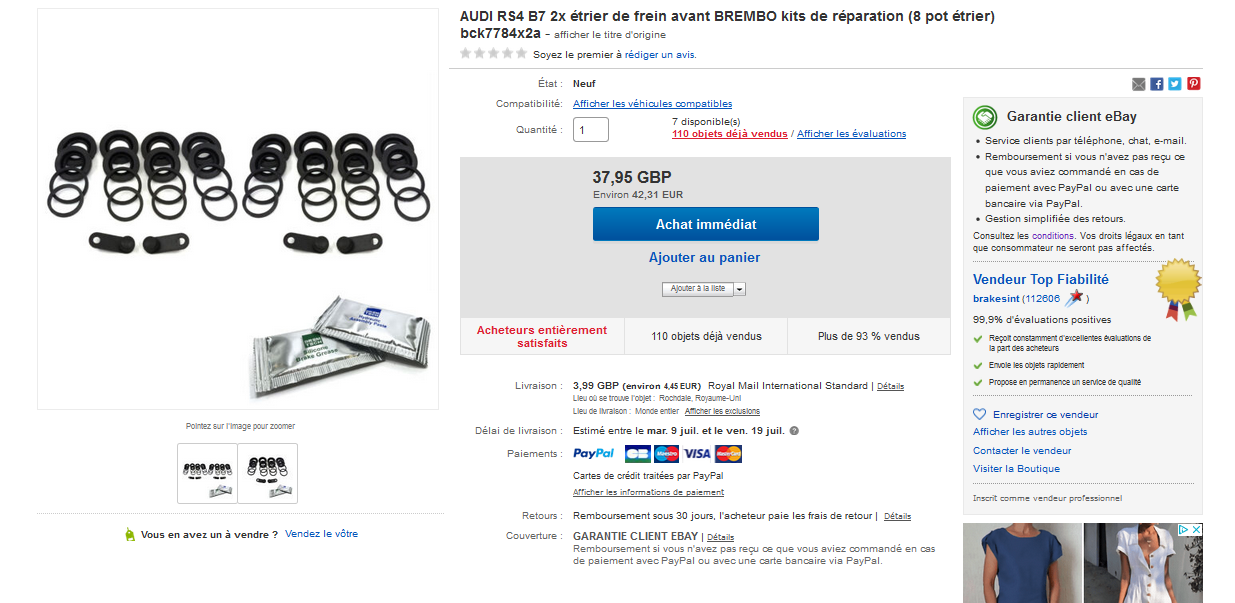Open the Ajouter à la liste dropdown arrow
Screen dimensions: 1235x603
pos(738,288)
